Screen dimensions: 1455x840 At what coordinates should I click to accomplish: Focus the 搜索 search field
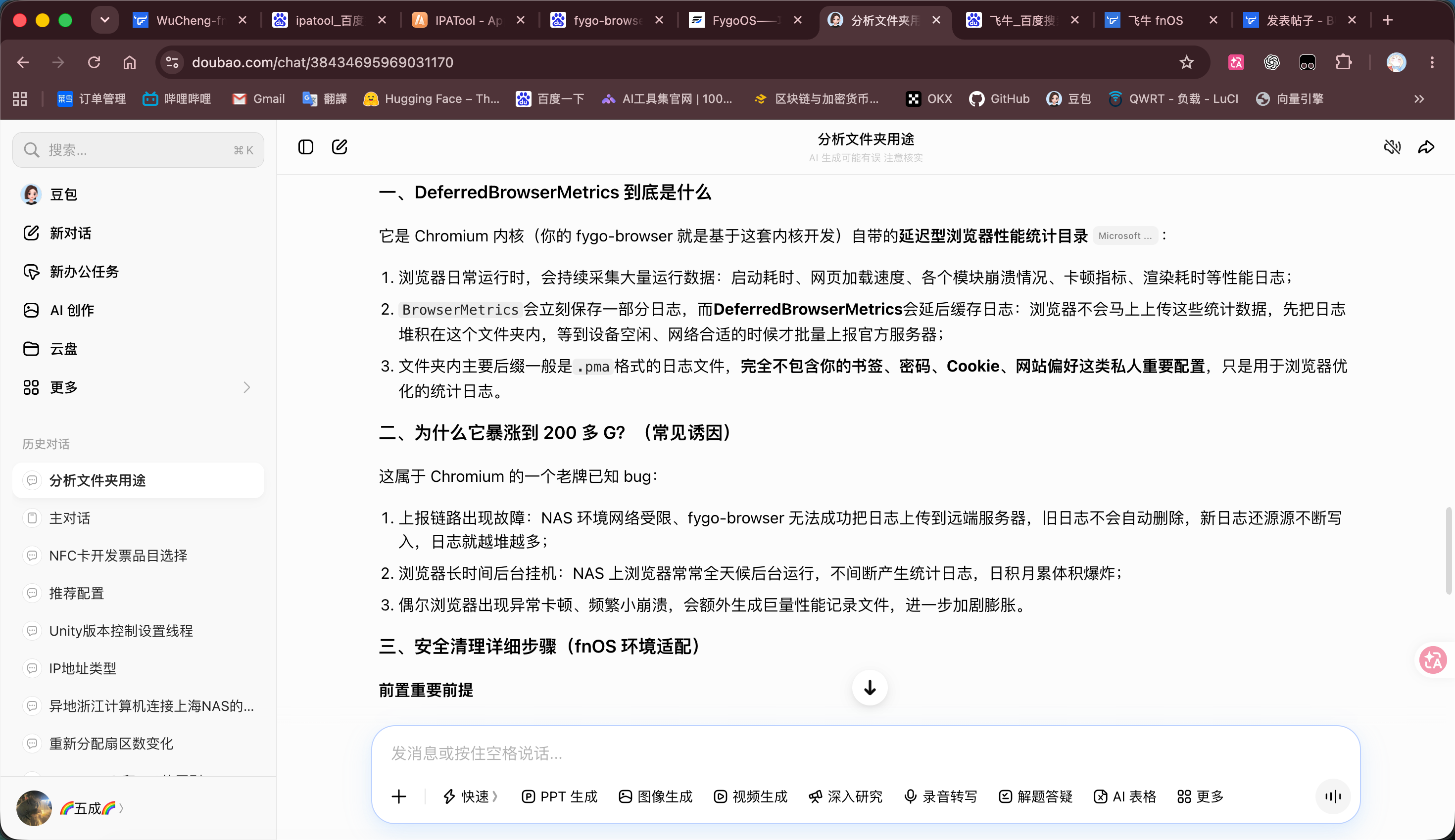pyautogui.click(x=138, y=150)
